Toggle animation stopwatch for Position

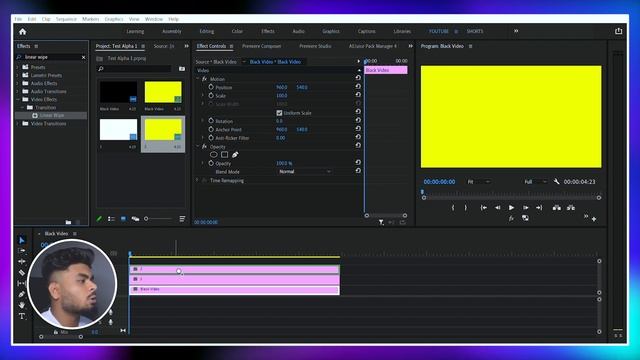tap(211, 87)
